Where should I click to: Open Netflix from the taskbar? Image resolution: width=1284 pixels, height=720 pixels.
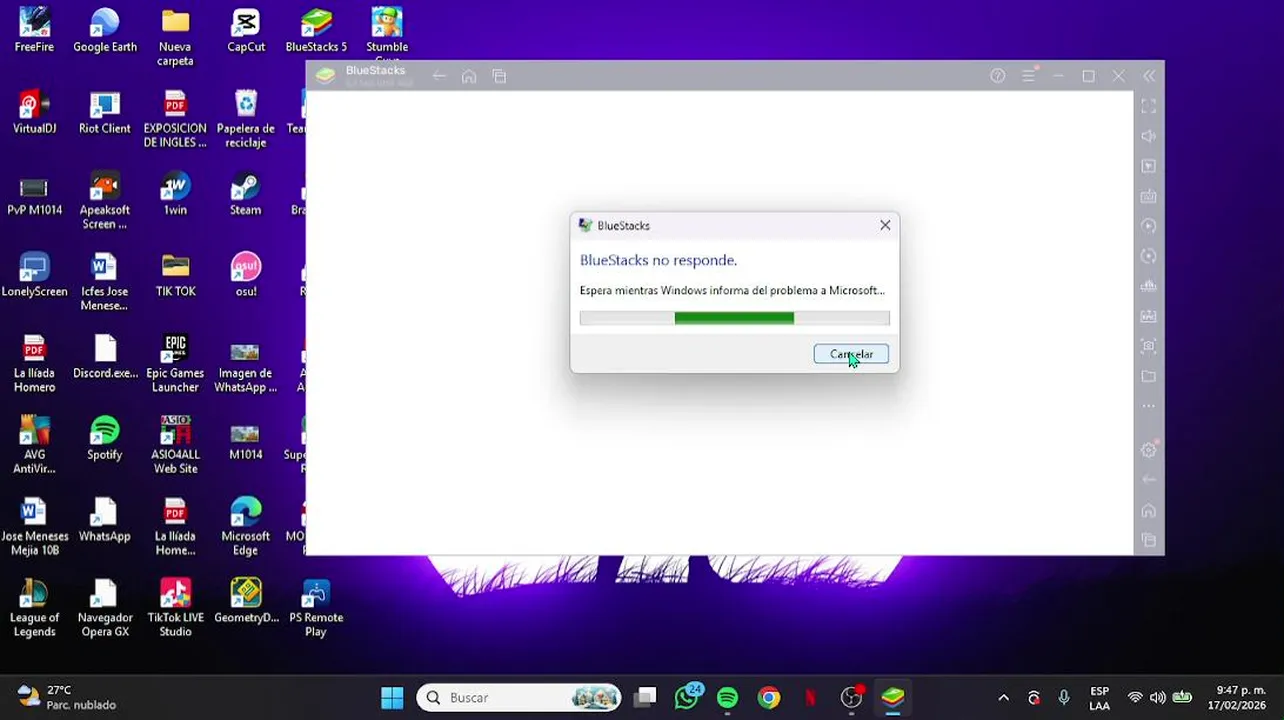(810, 697)
